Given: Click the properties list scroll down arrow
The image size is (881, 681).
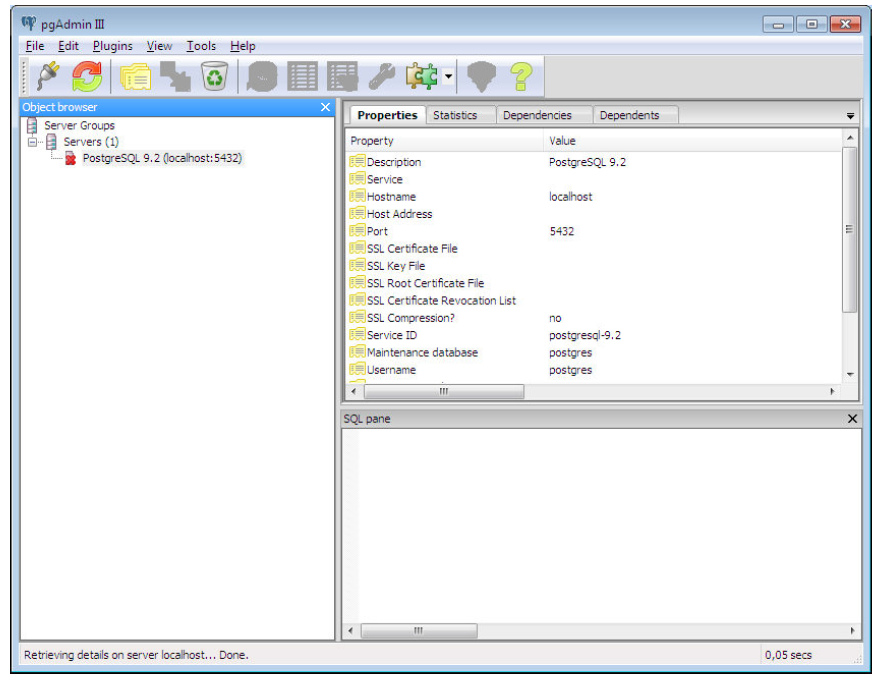Looking at the screenshot, I should coord(850,375).
